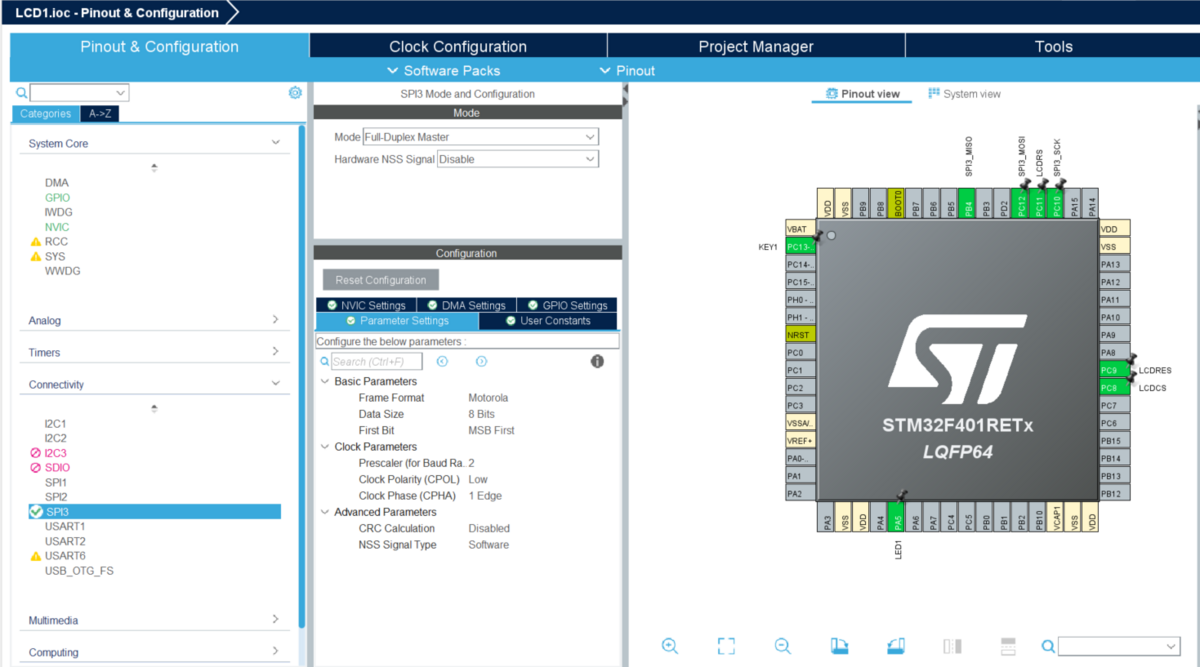
Task: Click the SYS warning triangle icon
Action: 36,257
